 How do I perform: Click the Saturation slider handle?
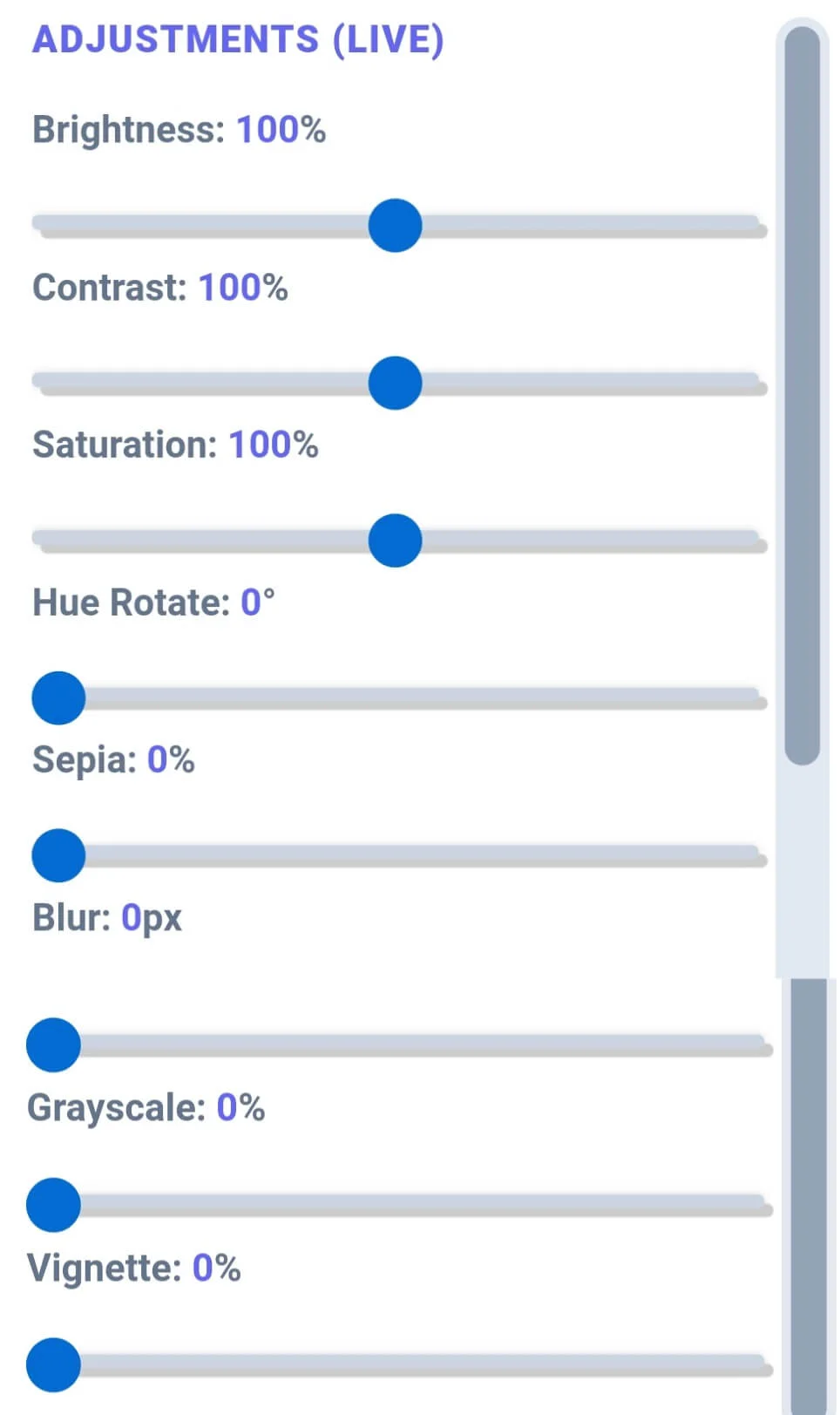tap(395, 541)
